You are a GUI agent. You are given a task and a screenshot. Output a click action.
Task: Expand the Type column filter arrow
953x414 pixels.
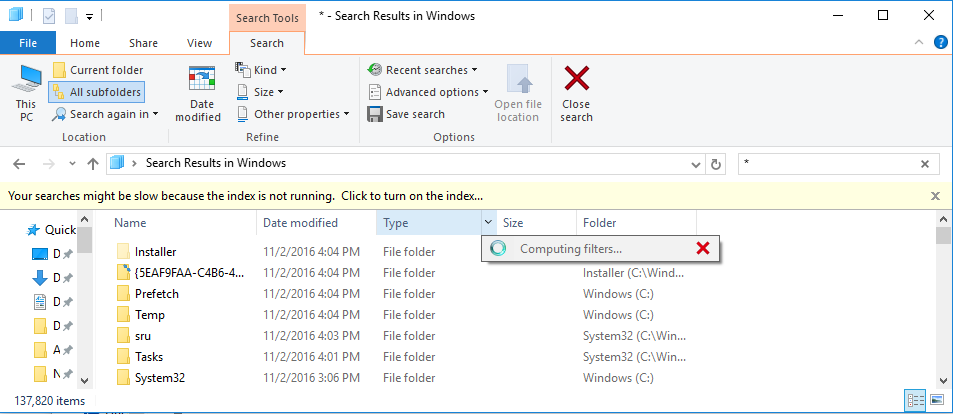[x=487, y=223]
